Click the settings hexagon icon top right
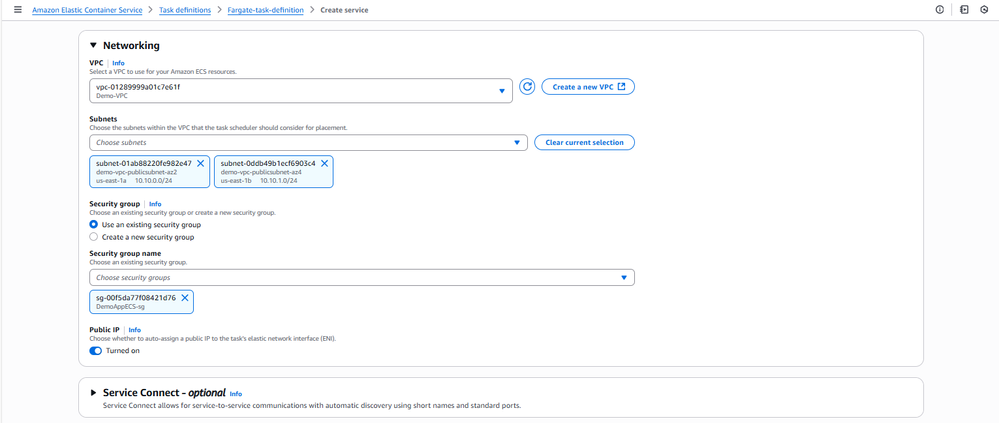999x423 pixels. (x=984, y=10)
